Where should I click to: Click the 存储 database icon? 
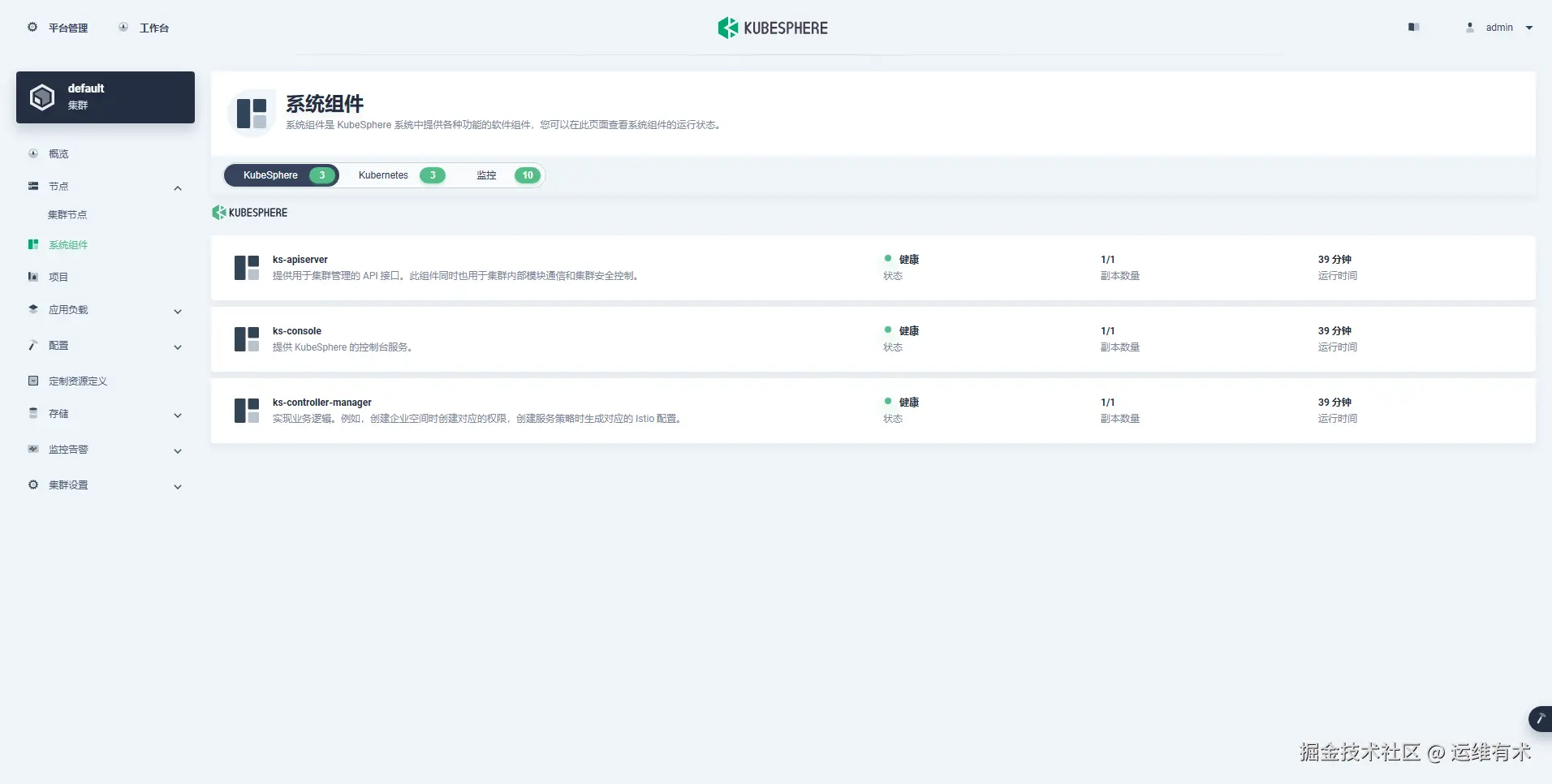coord(33,413)
